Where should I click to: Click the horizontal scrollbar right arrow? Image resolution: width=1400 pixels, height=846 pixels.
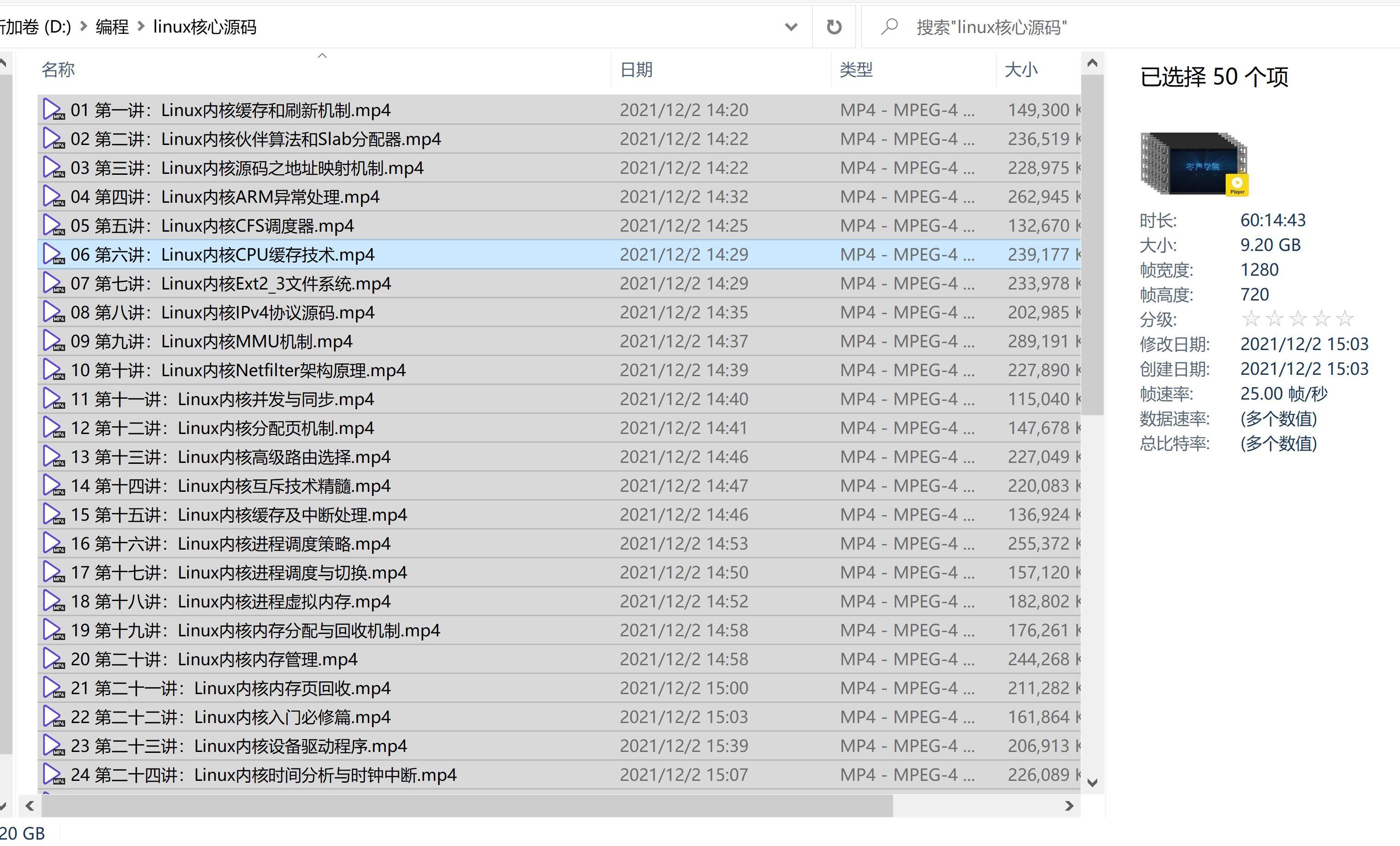click(1069, 806)
